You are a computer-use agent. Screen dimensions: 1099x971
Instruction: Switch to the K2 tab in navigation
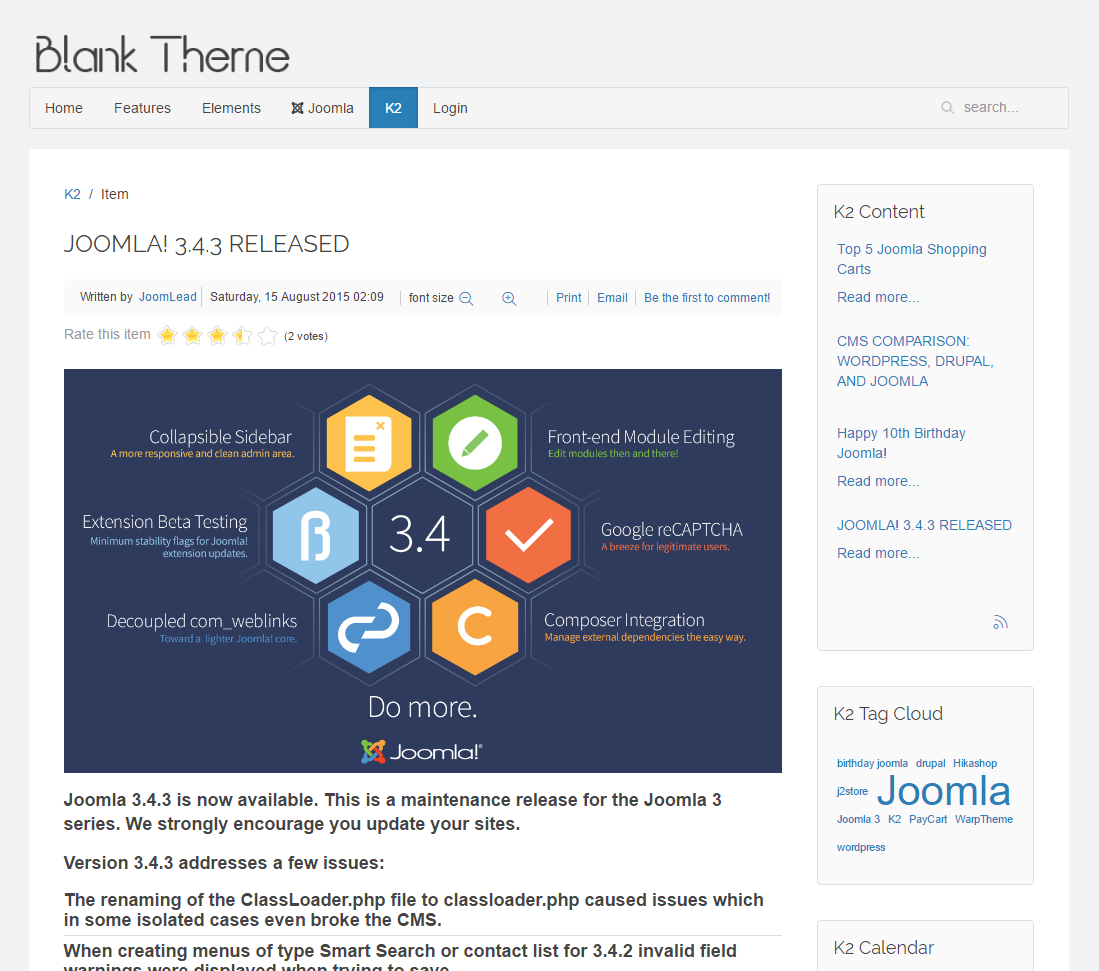[x=392, y=107]
